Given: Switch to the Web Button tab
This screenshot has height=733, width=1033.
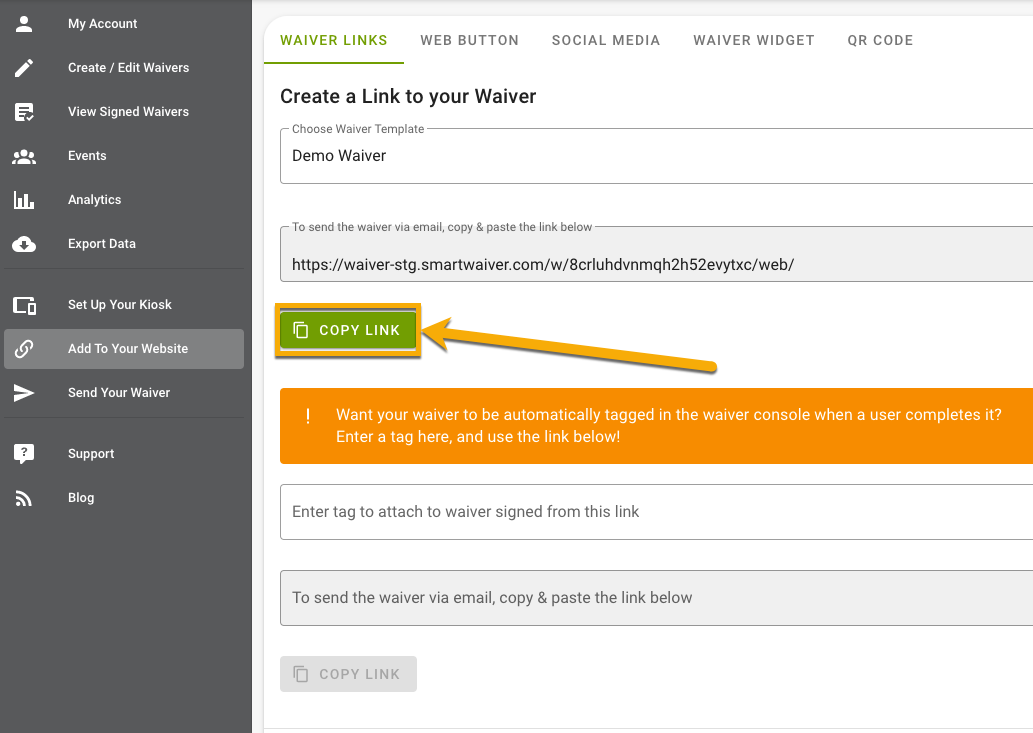Looking at the screenshot, I should pos(469,40).
